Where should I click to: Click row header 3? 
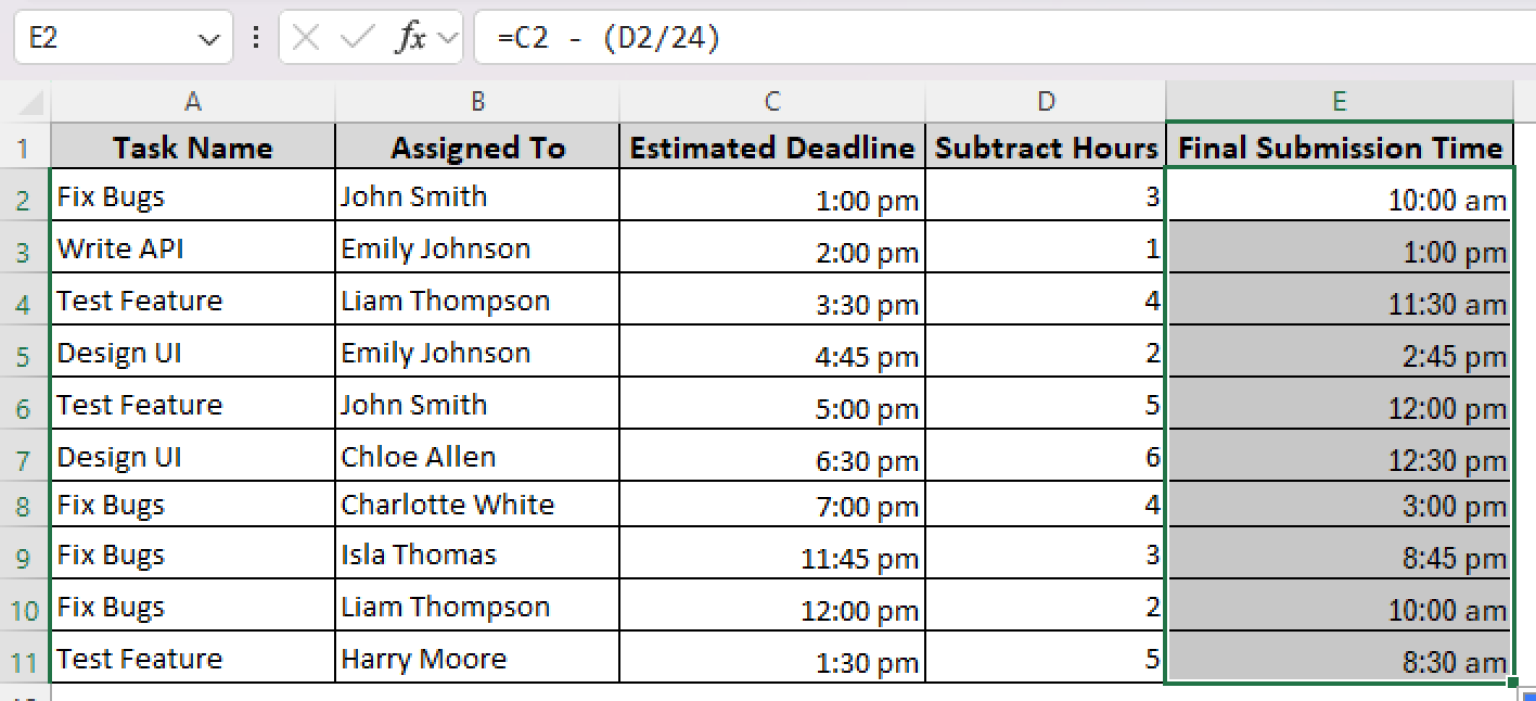pos(24,248)
